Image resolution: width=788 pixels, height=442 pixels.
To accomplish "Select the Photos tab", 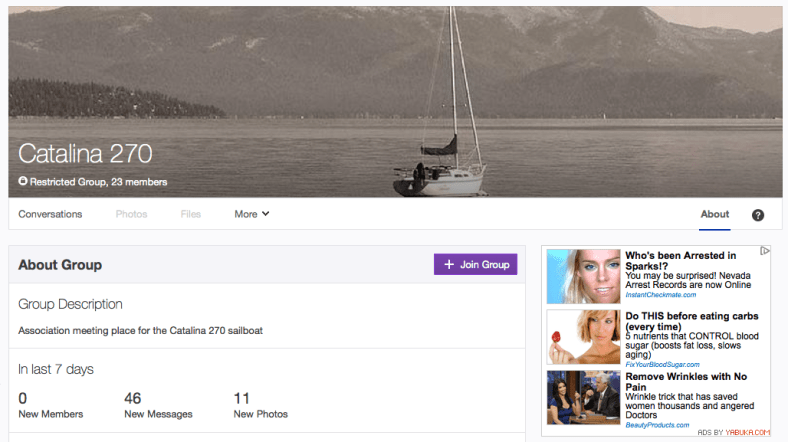I will click(x=131, y=214).
